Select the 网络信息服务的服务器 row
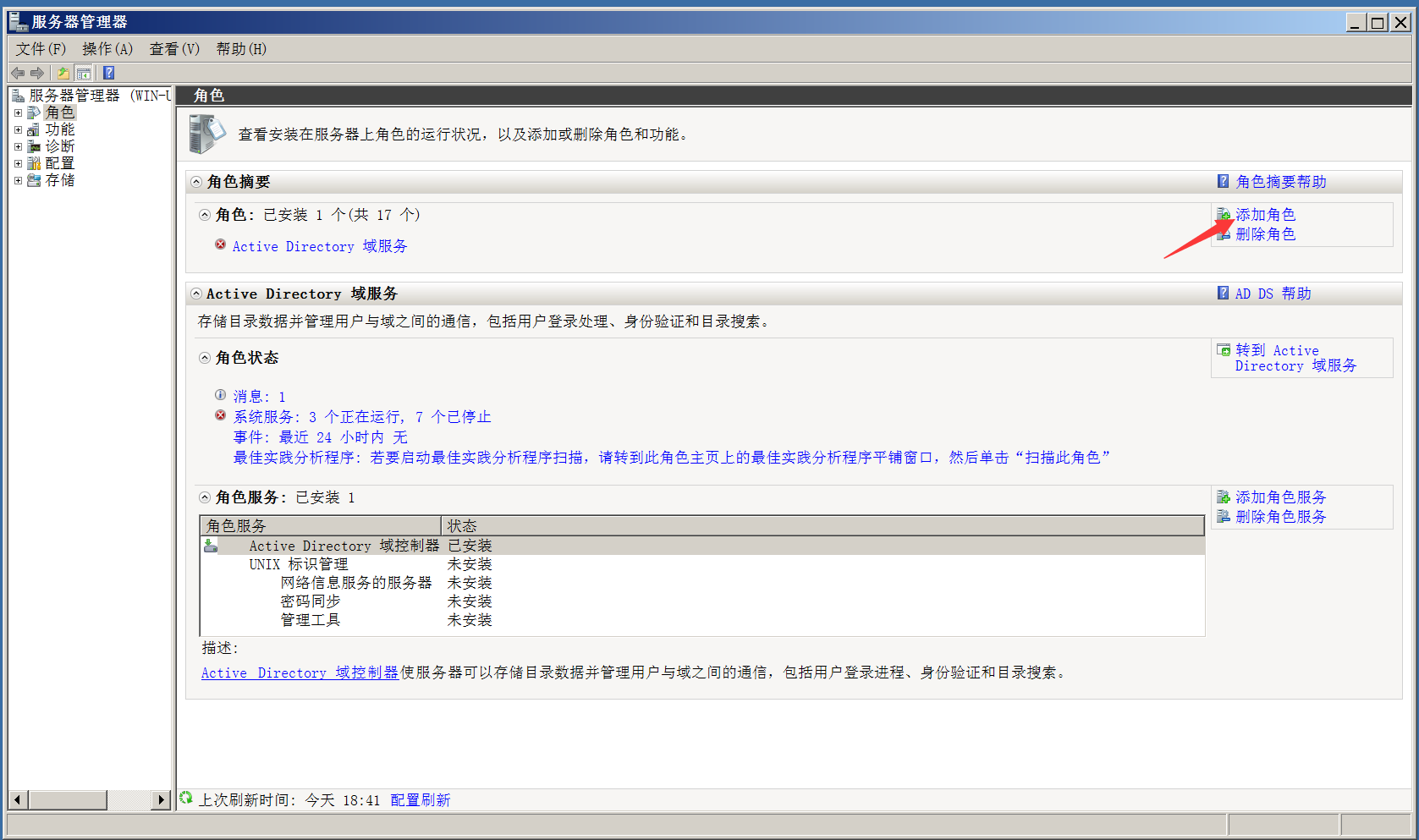Viewport: 1419px width, 840px height. 702,583
